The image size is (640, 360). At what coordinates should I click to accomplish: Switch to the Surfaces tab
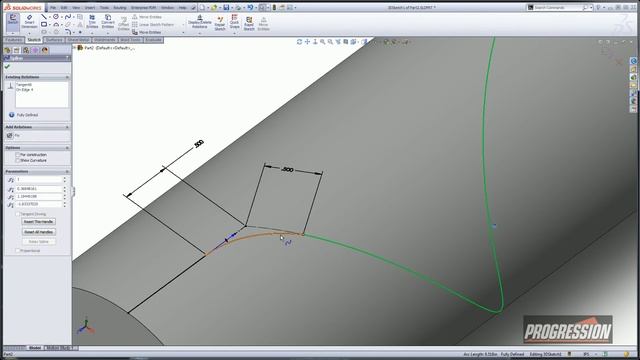[x=54, y=40]
